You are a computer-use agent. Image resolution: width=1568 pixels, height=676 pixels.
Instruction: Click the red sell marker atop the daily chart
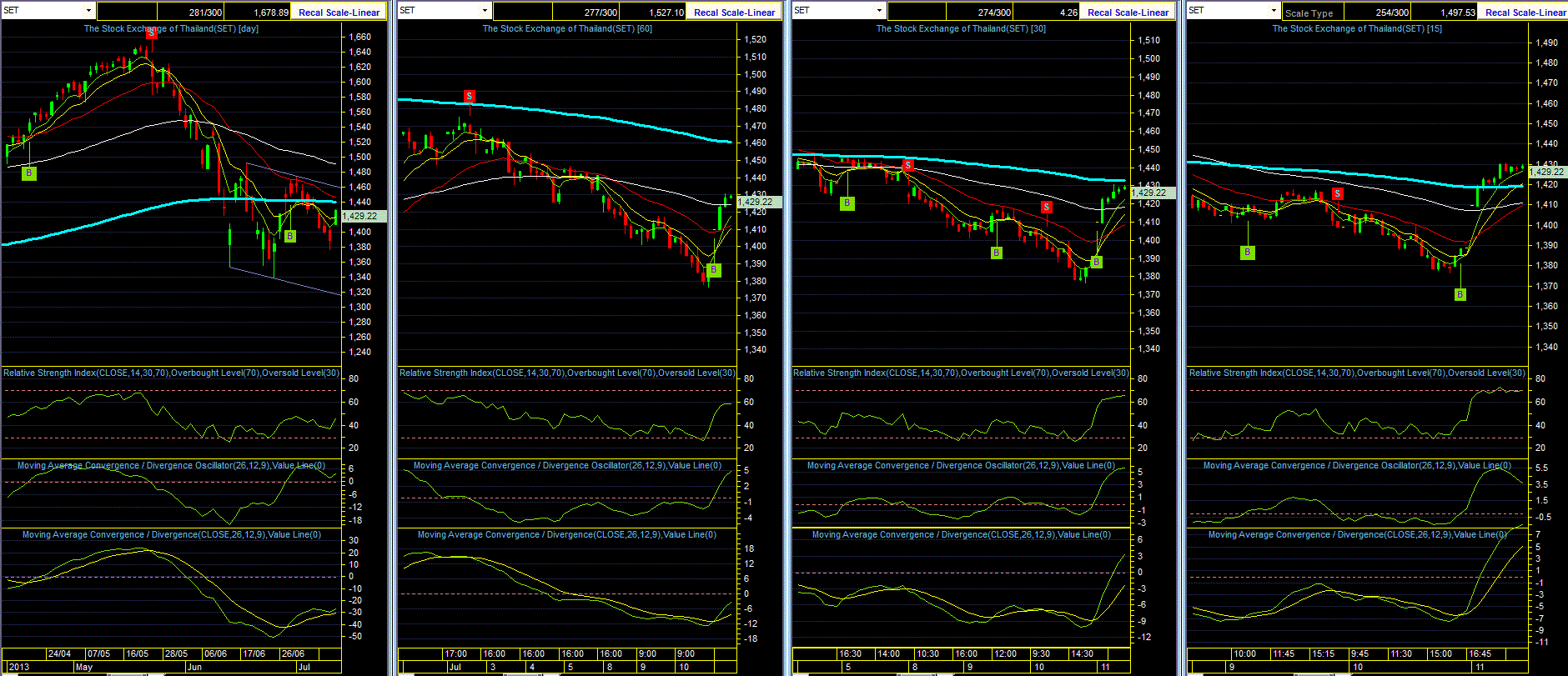(151, 33)
